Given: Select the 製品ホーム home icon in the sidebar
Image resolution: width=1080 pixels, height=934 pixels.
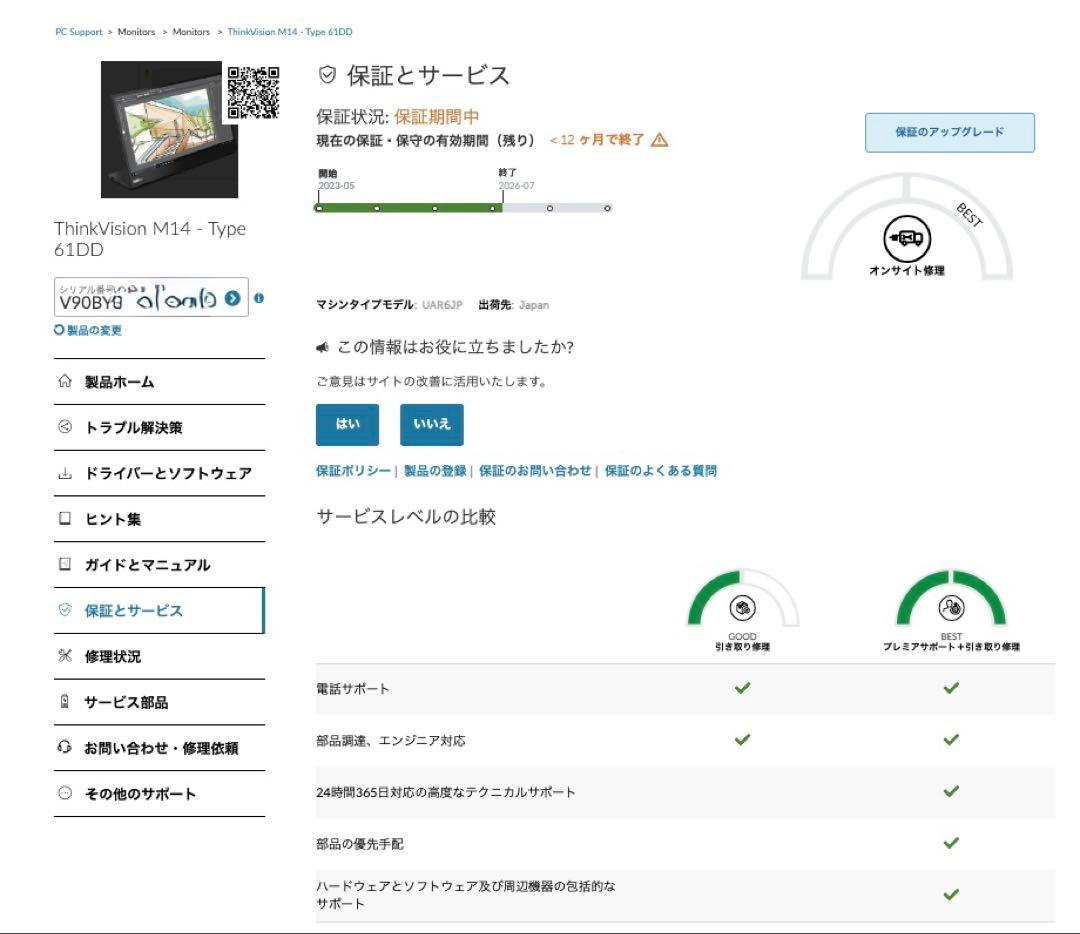Looking at the screenshot, I should (66, 381).
